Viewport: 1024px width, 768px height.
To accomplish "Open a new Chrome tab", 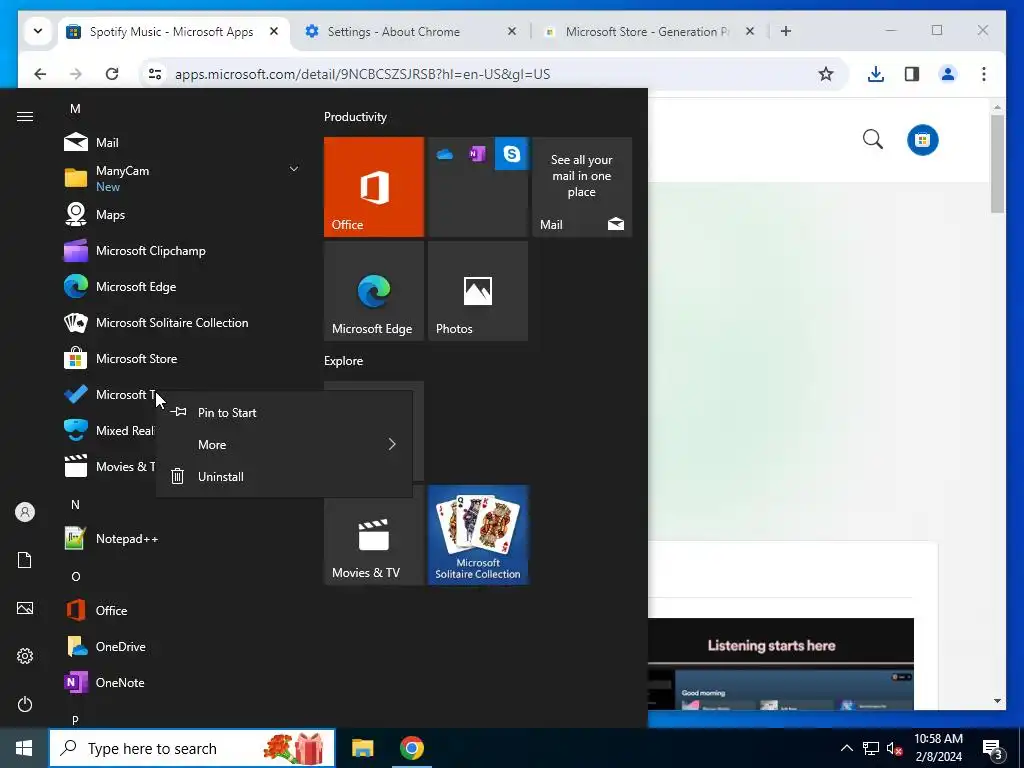I will tap(786, 31).
